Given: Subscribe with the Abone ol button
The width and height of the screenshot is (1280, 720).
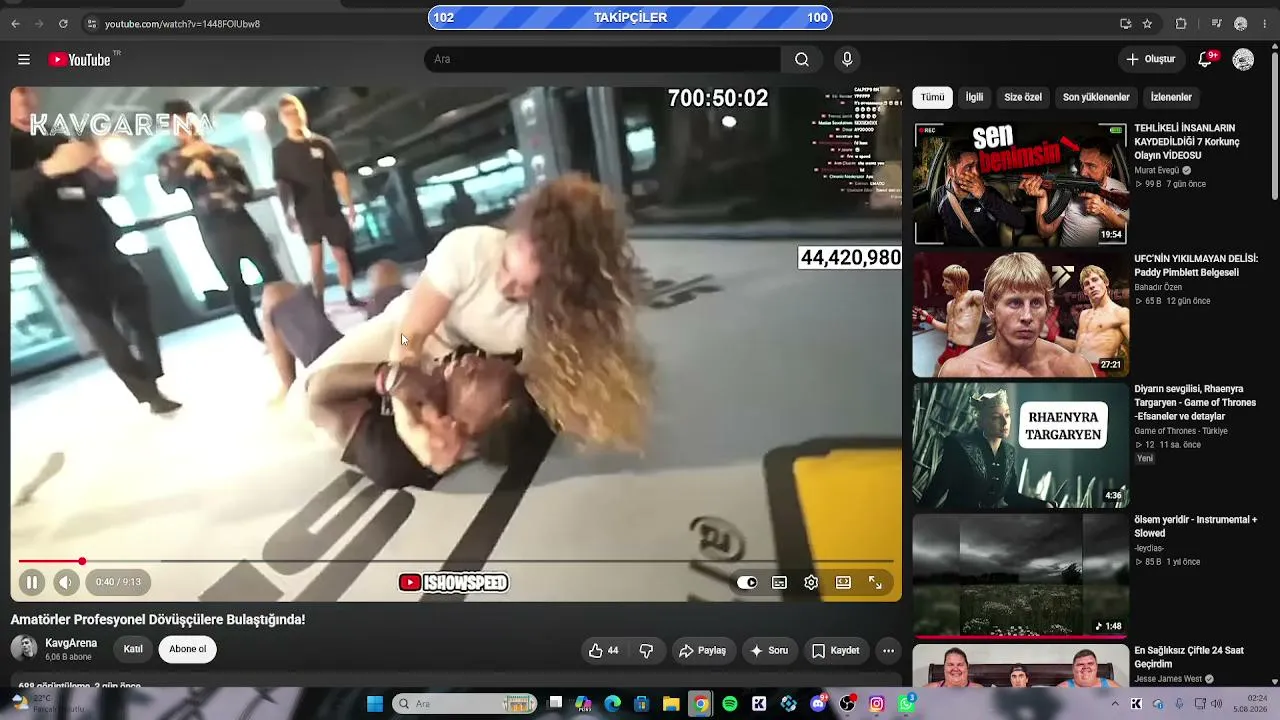Looking at the screenshot, I should 187,649.
